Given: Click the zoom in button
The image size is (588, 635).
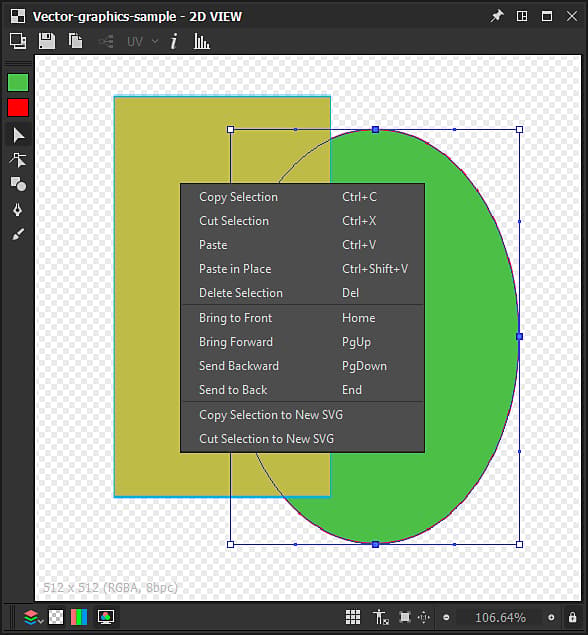Looking at the screenshot, I should pyautogui.click(x=551, y=617).
